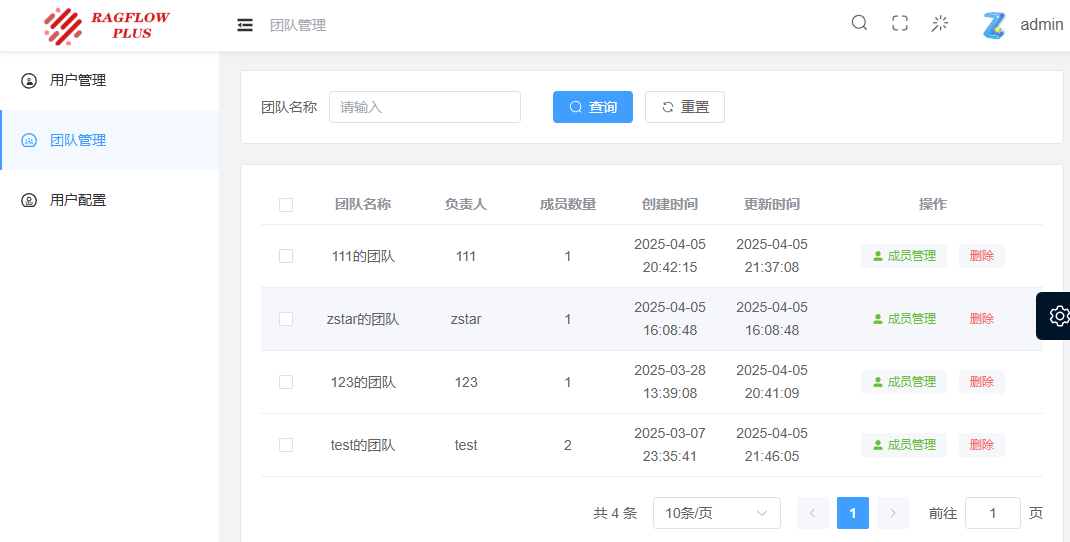Click the 111的团队 name cell
Image resolution: width=1070 pixels, height=542 pixels.
[x=363, y=257]
